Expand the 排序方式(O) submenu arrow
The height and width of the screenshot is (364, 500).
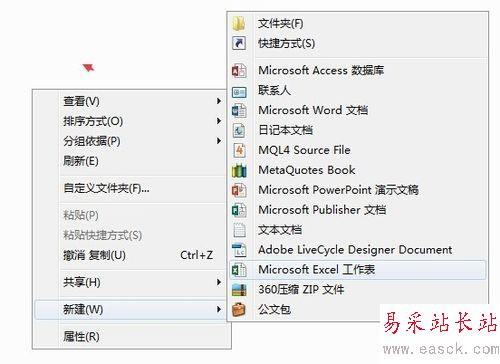tap(219, 121)
